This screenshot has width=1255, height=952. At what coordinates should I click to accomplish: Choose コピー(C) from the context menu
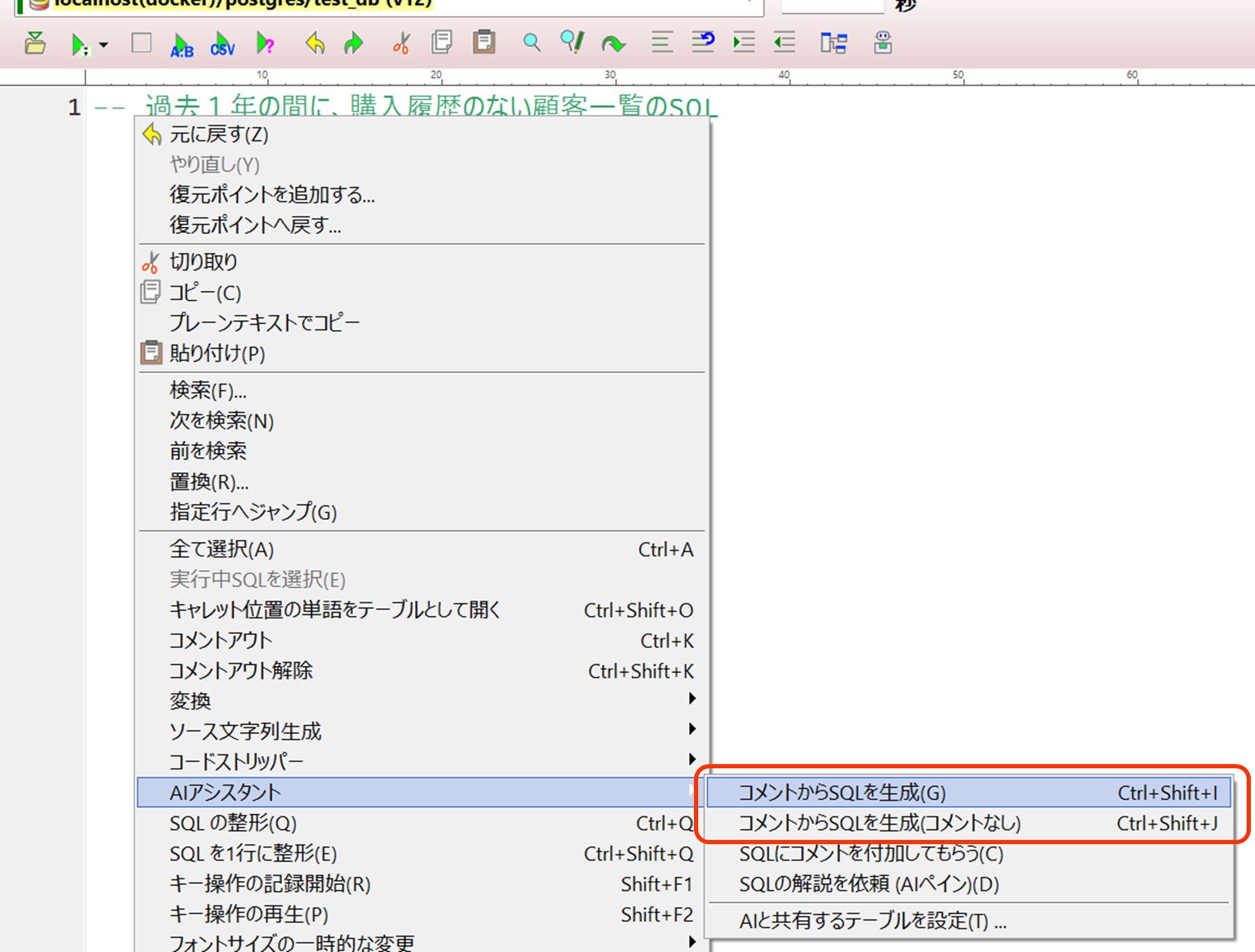pos(422,292)
